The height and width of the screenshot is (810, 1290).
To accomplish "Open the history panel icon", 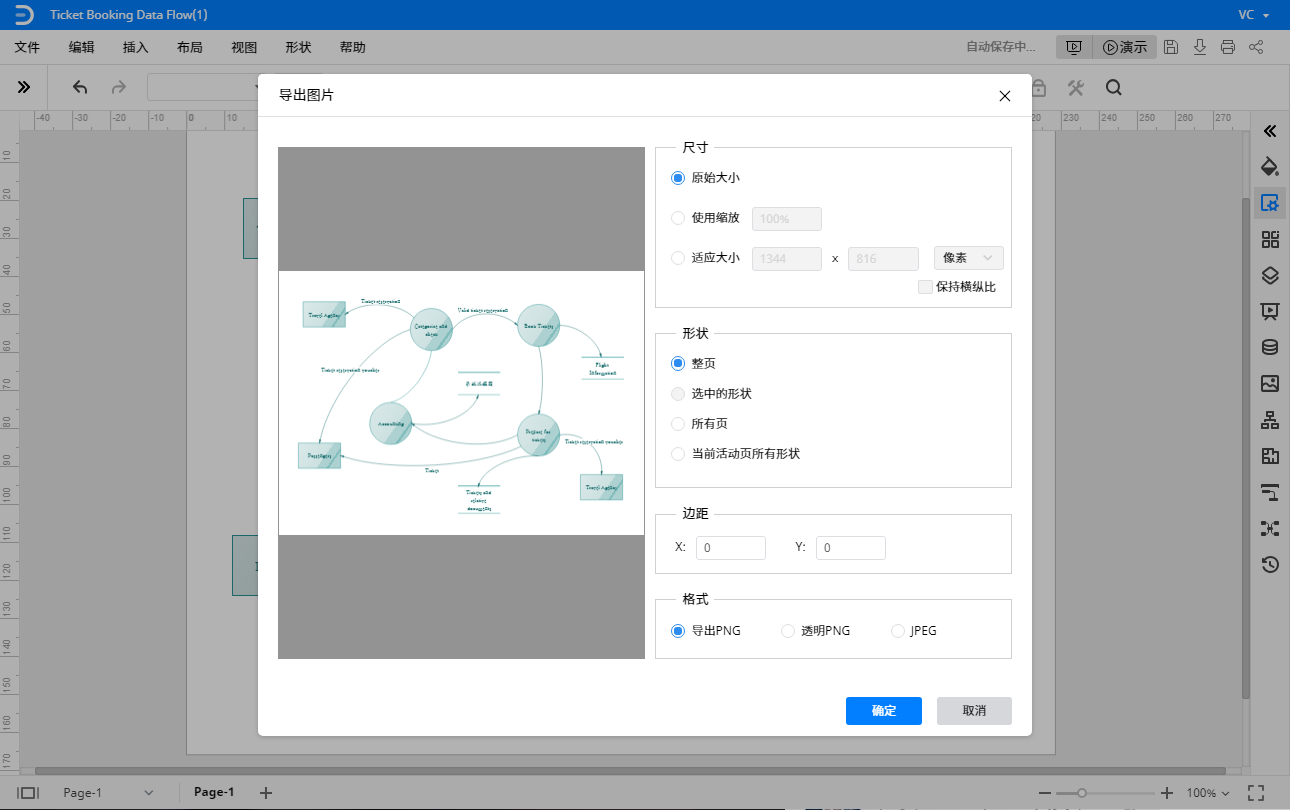I will 1270,564.
